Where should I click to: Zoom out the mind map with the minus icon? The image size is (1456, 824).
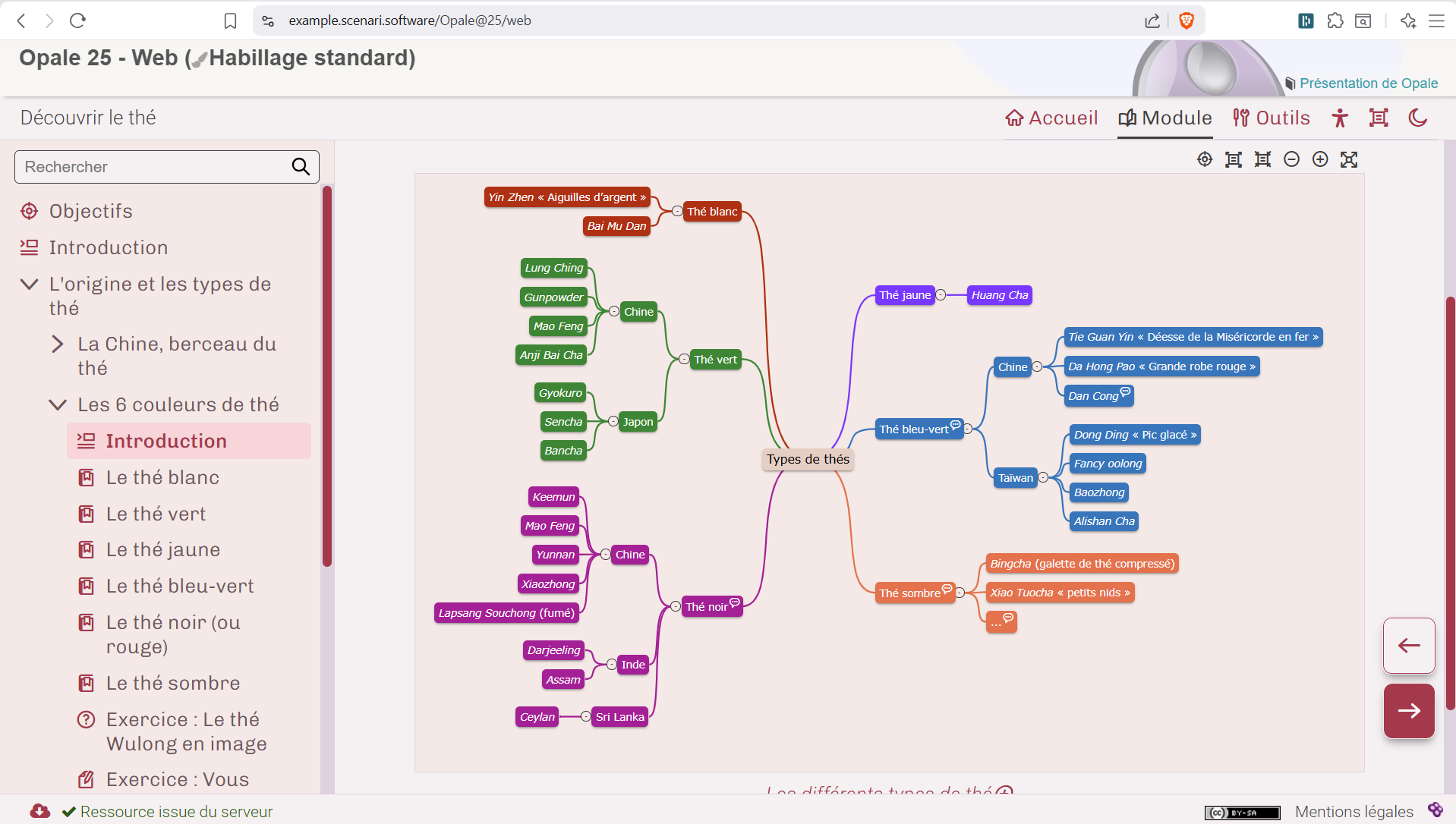coord(1291,159)
